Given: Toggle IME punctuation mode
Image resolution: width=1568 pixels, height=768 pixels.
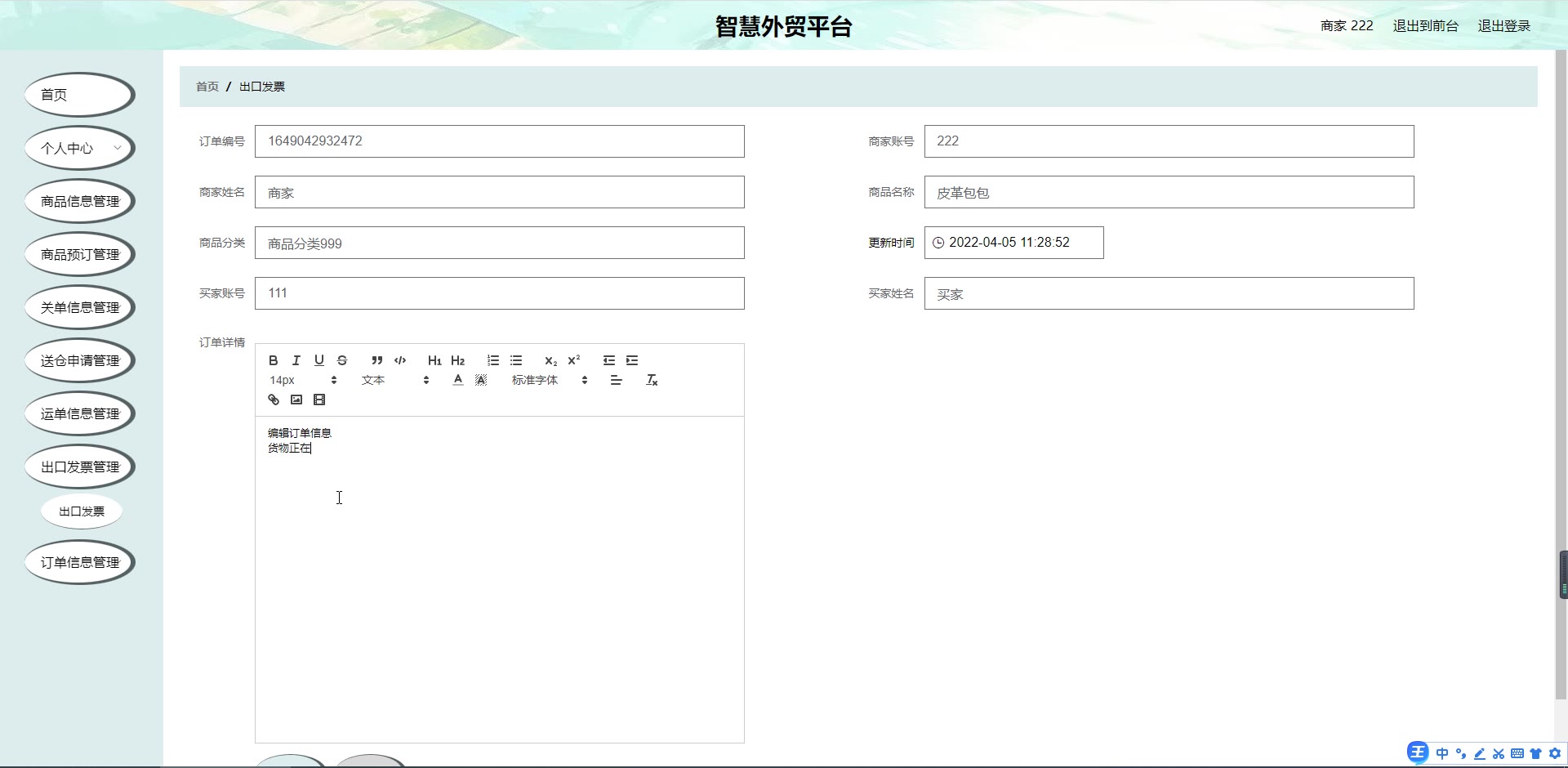Looking at the screenshot, I should [1461, 753].
